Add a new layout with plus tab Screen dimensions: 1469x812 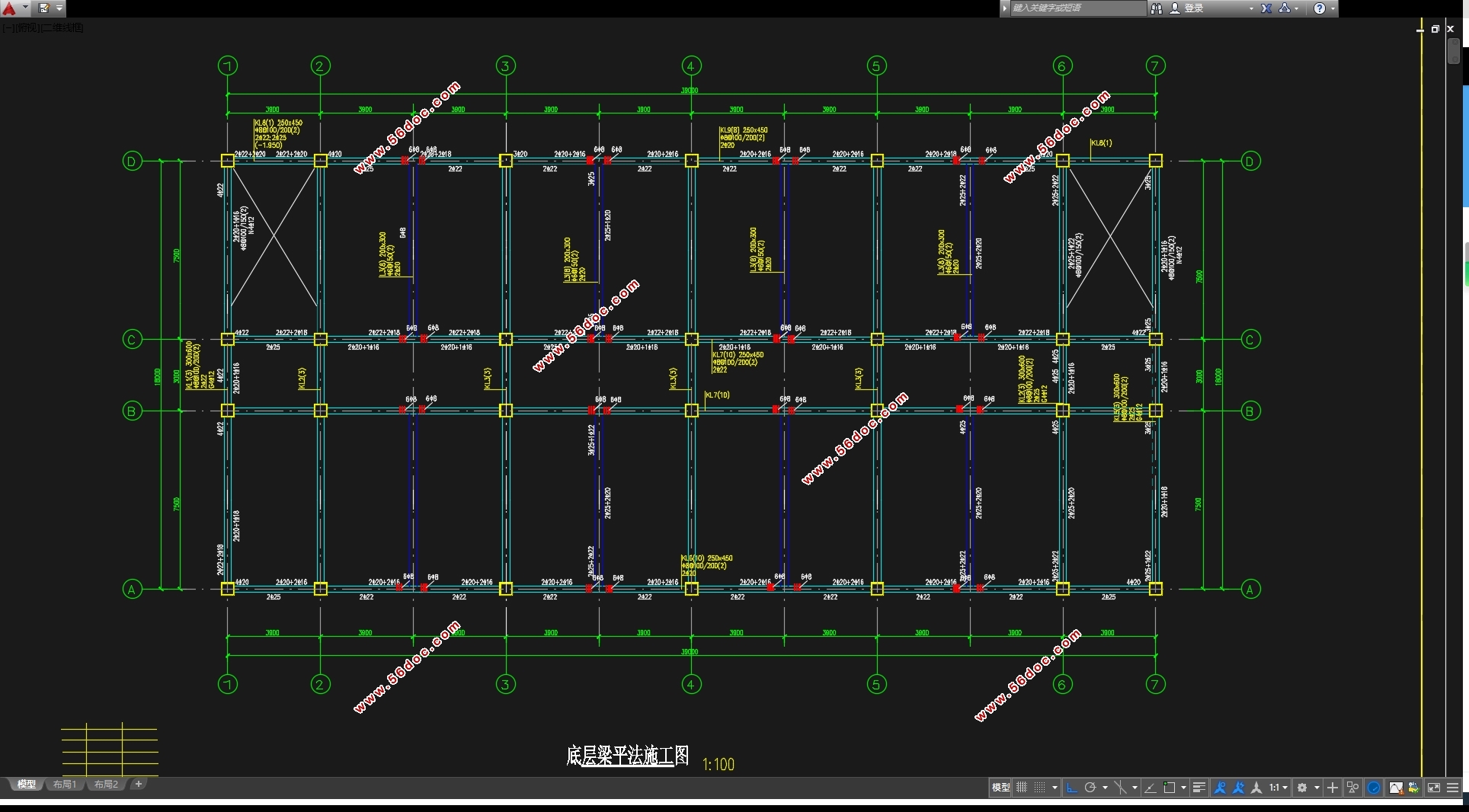click(138, 784)
